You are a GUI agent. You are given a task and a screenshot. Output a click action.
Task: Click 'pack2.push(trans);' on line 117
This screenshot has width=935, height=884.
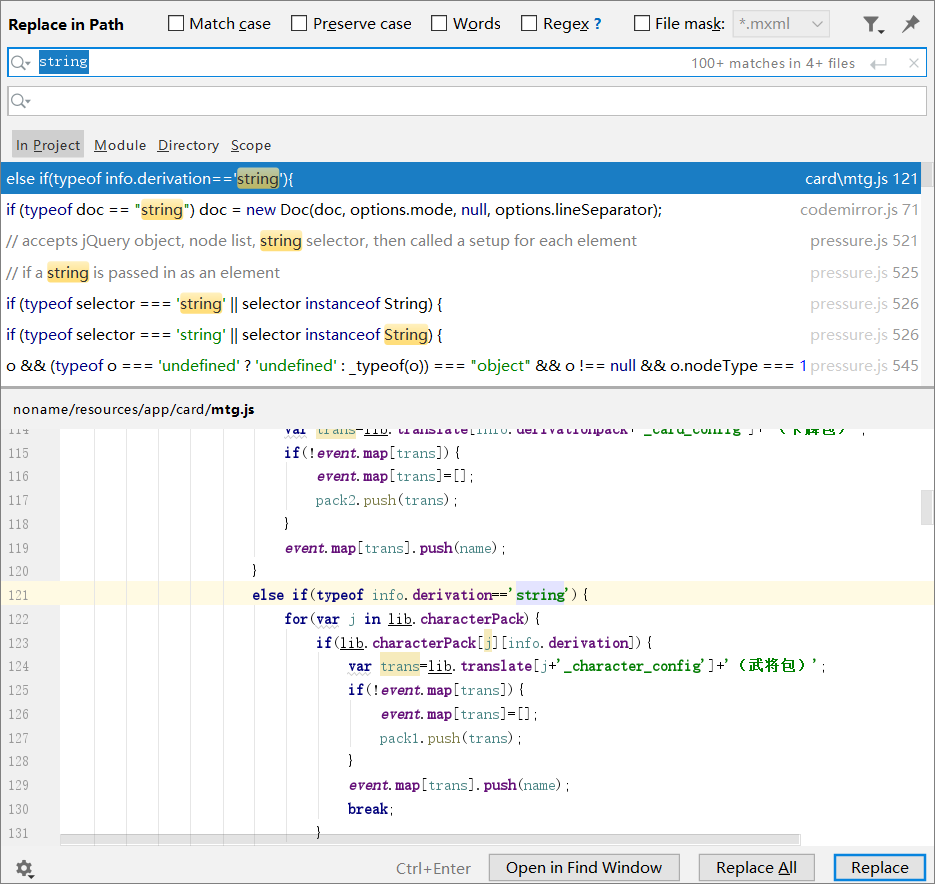point(386,500)
